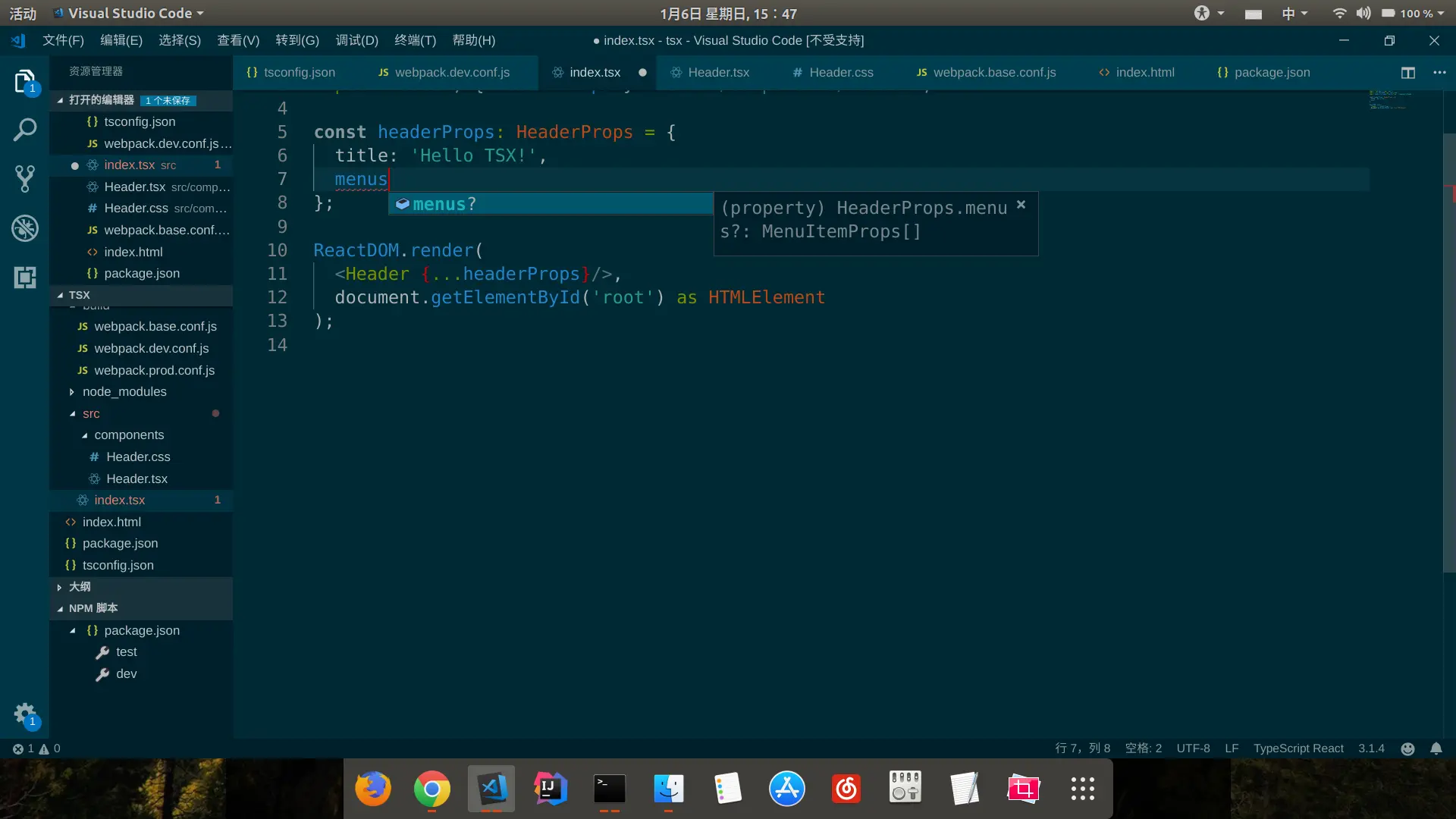Viewport: 1456px width, 819px height.
Task: Close the suggestion details popup
Action: (x=1021, y=205)
